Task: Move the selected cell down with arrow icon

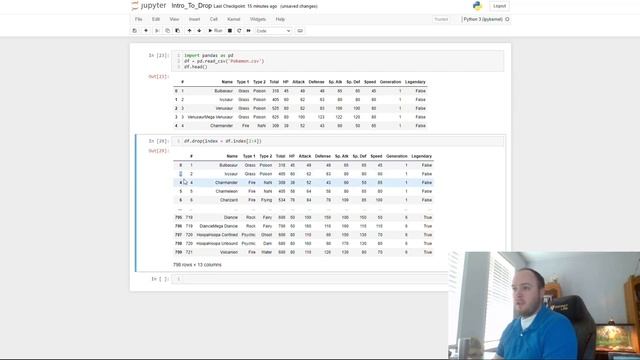Action: pyautogui.click(x=199, y=31)
